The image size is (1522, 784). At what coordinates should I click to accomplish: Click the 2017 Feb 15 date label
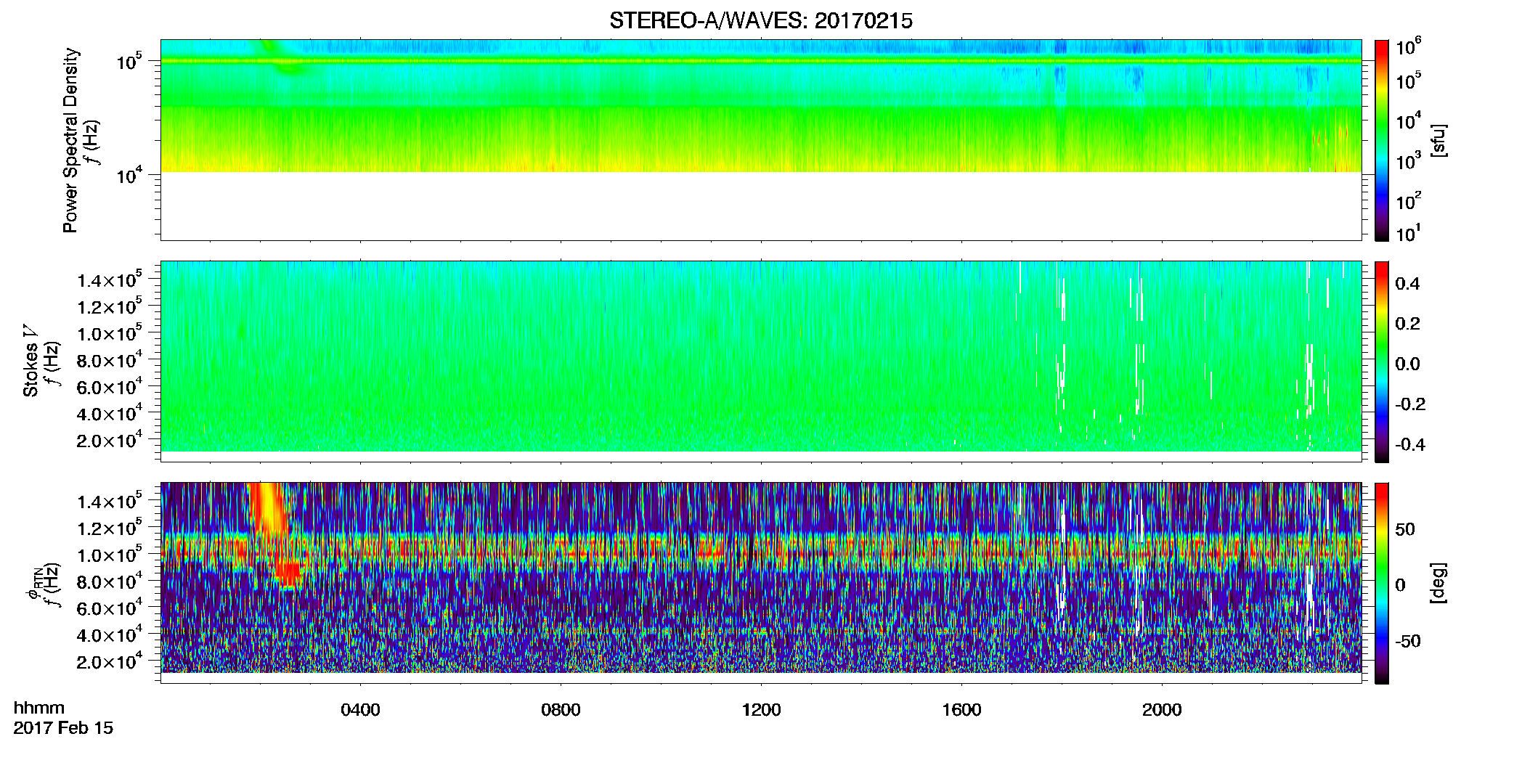click(63, 727)
